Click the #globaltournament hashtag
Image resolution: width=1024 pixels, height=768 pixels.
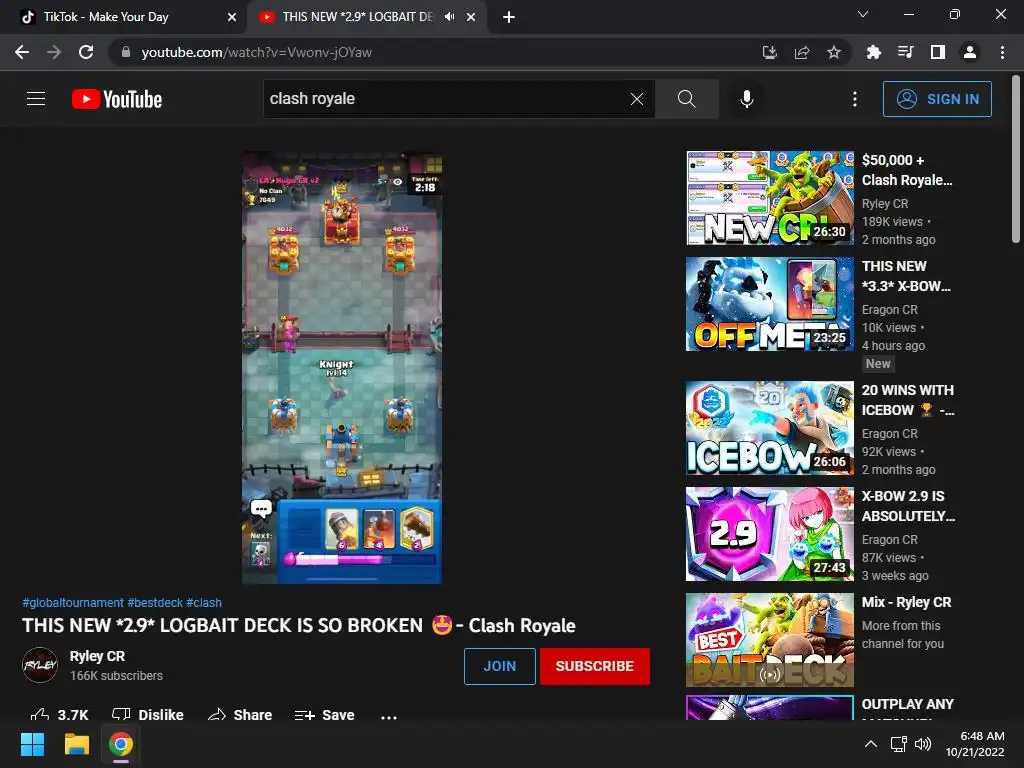72,603
